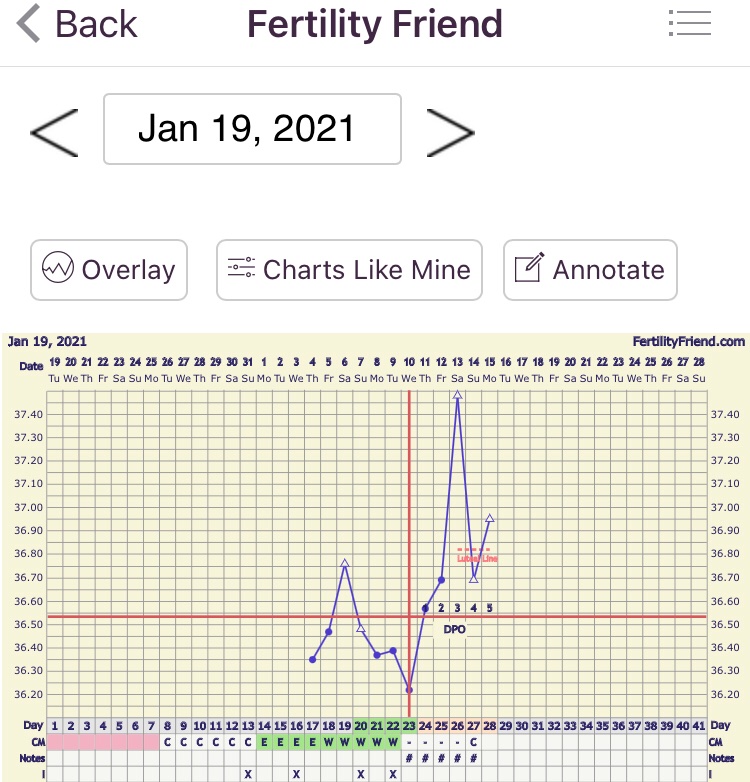Open Charts Like Mine

tap(349, 270)
